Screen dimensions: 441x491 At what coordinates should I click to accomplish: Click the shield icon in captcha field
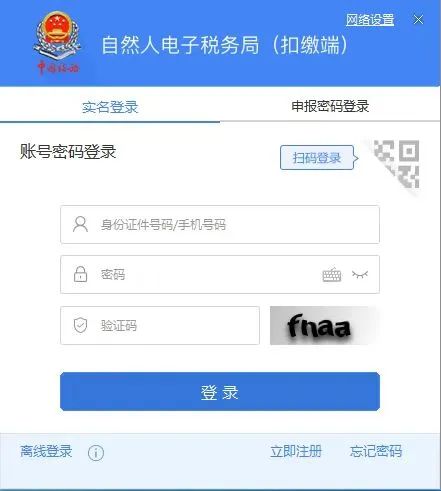tap(80, 325)
